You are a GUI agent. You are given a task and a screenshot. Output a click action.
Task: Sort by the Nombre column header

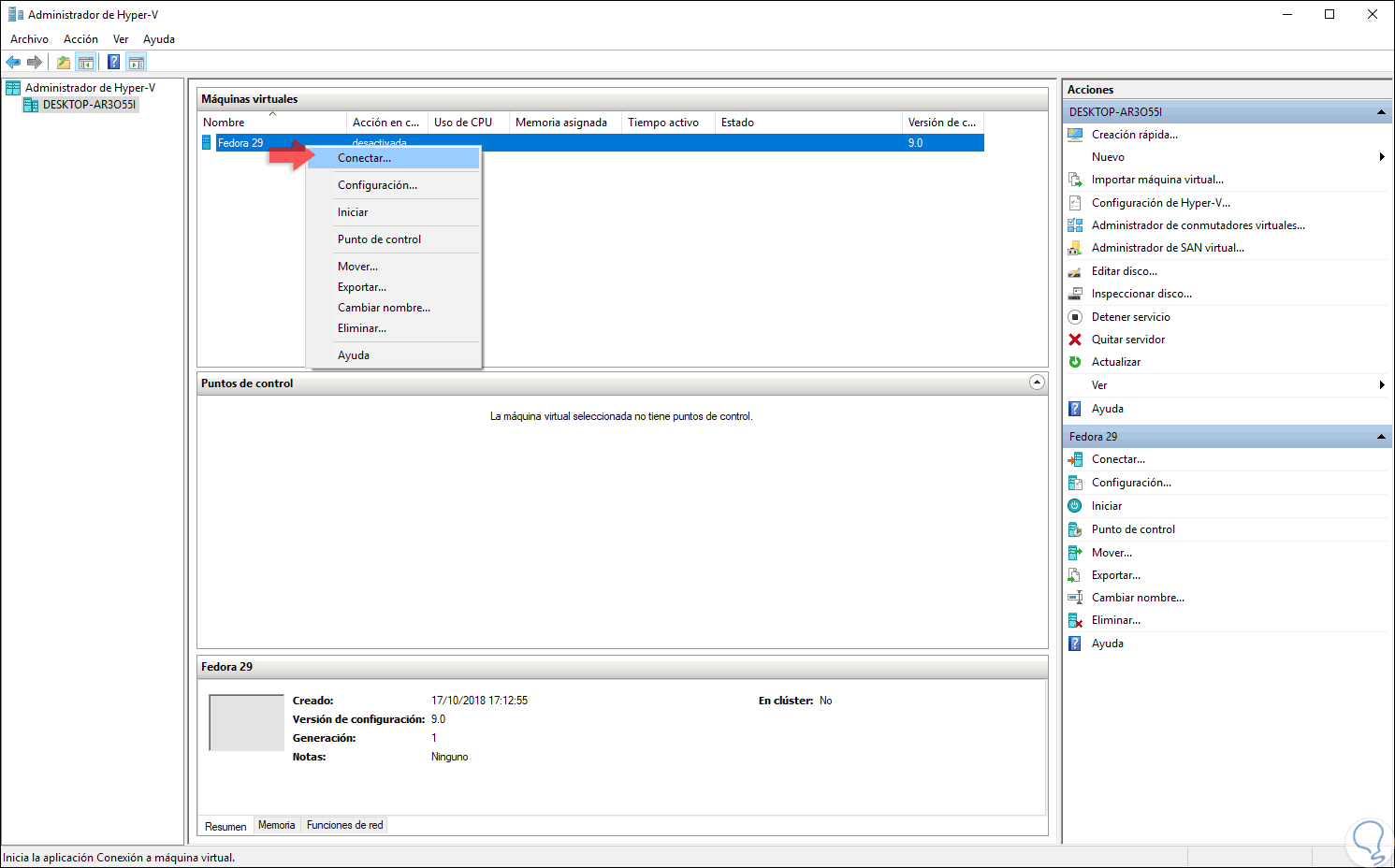pyautogui.click(x=272, y=123)
